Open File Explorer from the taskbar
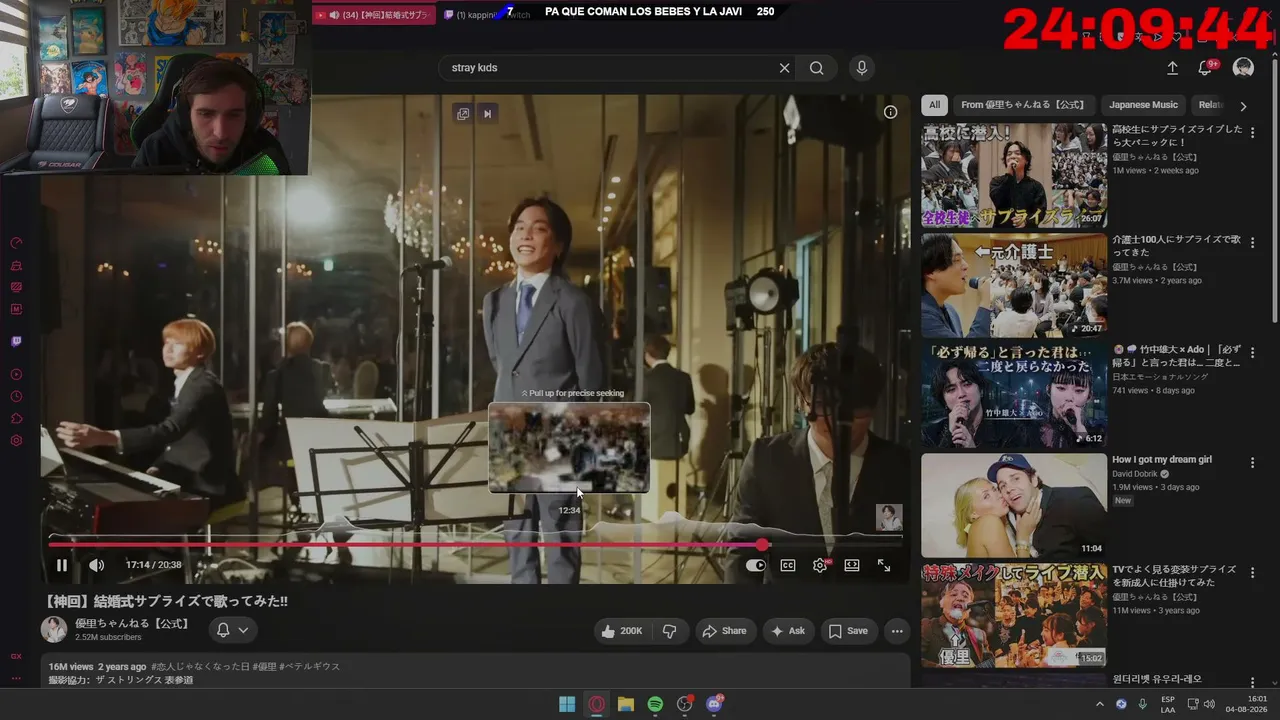Image resolution: width=1280 pixels, height=720 pixels. [626, 704]
